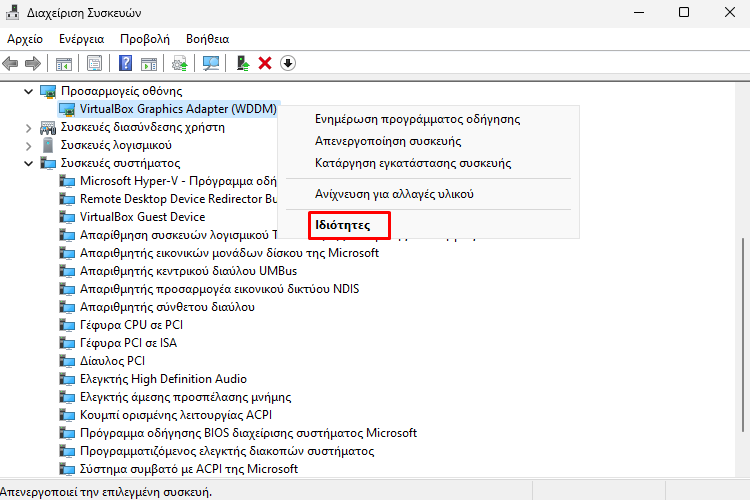Select VirtualBox Guest Device in tree
Viewport: 750px width, 500px height.
[142, 217]
